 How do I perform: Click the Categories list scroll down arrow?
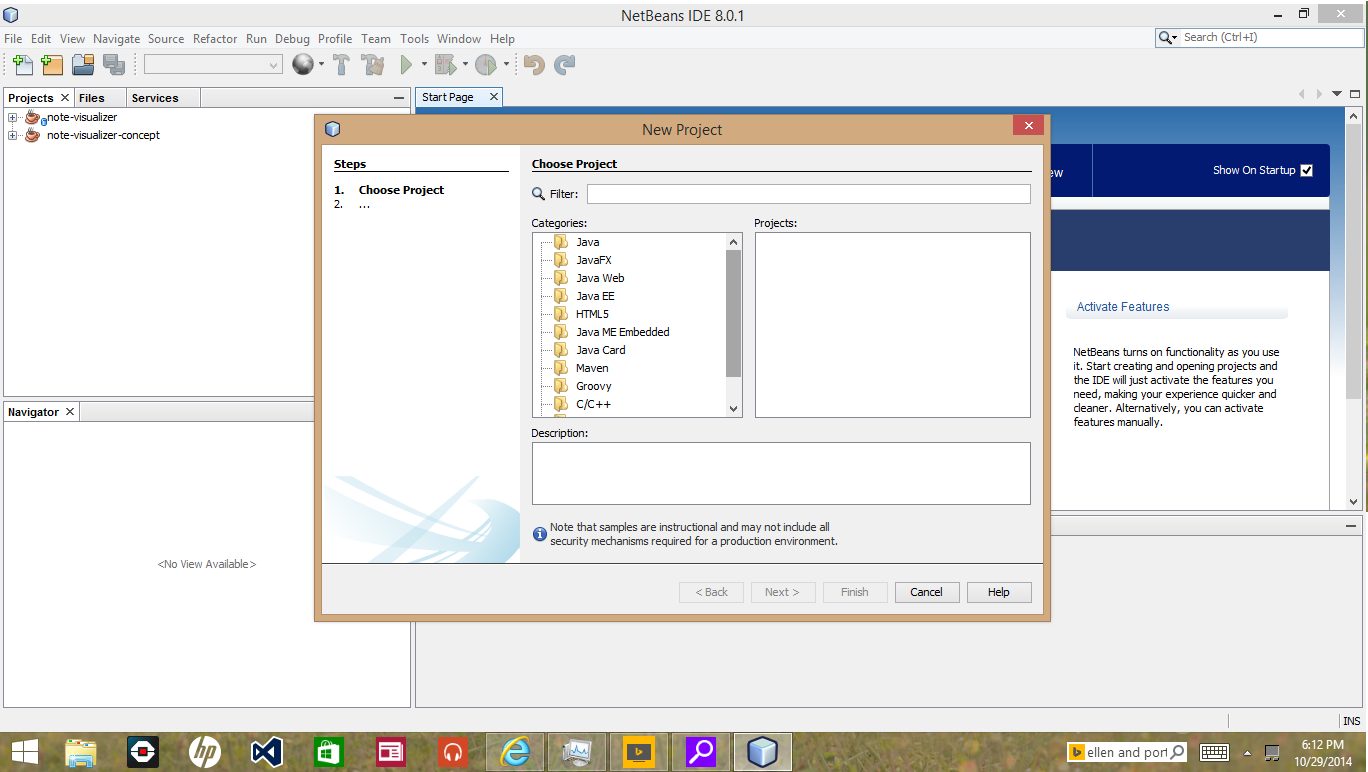[x=733, y=408]
